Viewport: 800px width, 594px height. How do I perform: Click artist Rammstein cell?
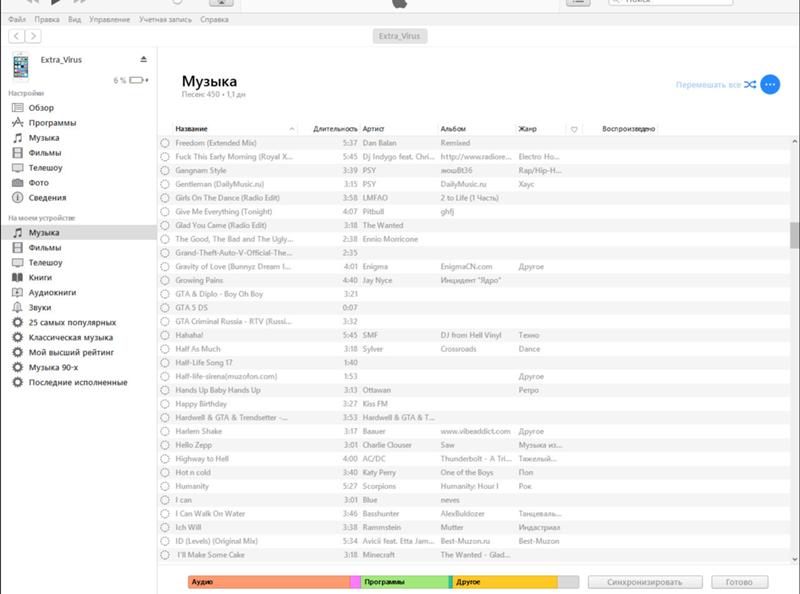pos(382,527)
